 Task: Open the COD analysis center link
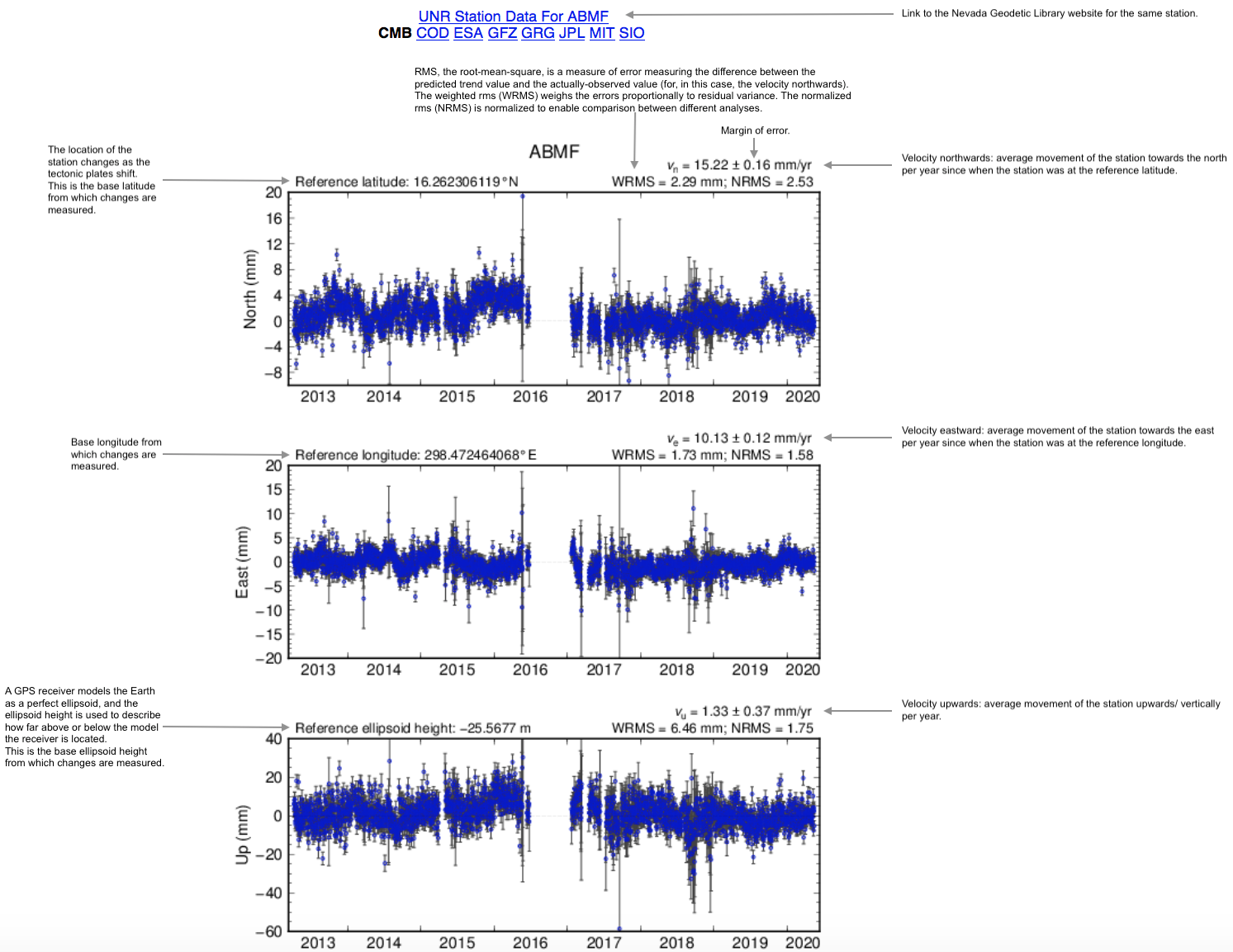(x=432, y=33)
